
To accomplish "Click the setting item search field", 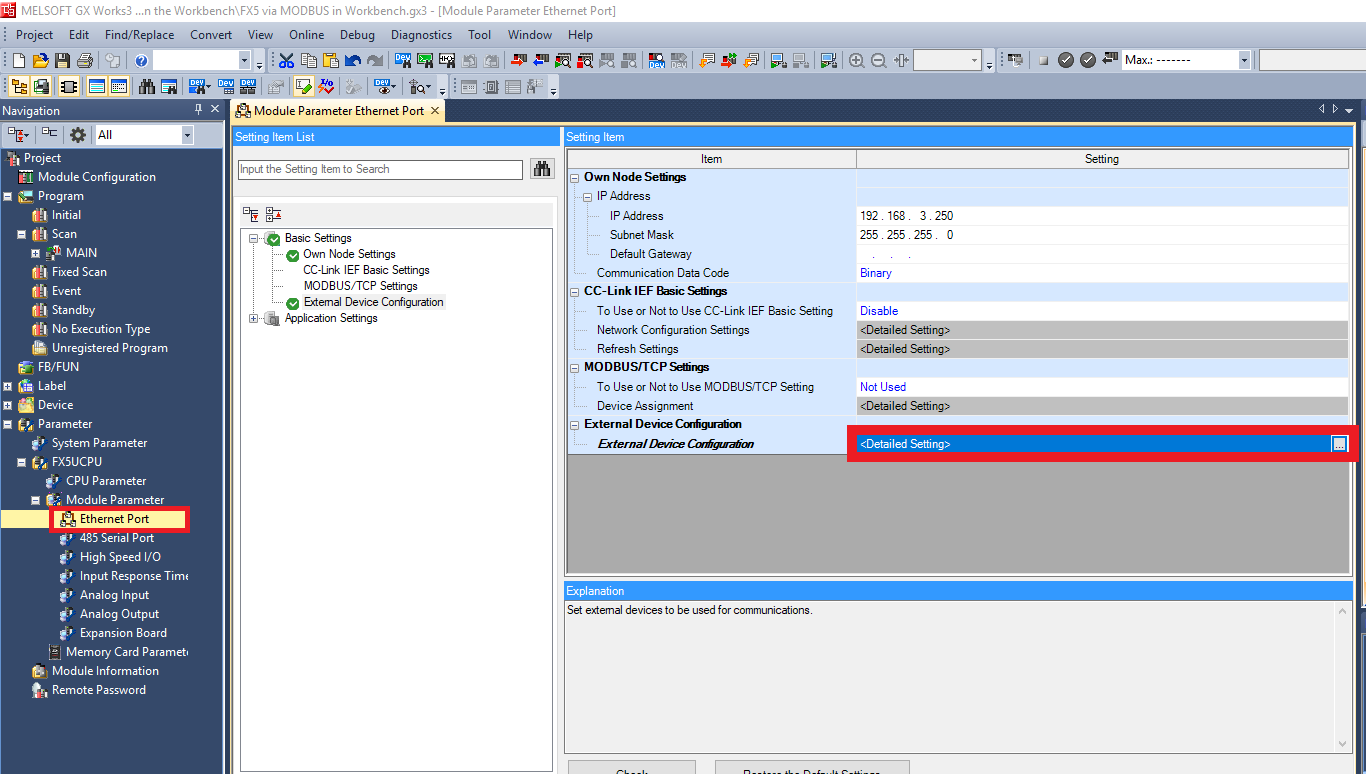I will coord(380,169).
